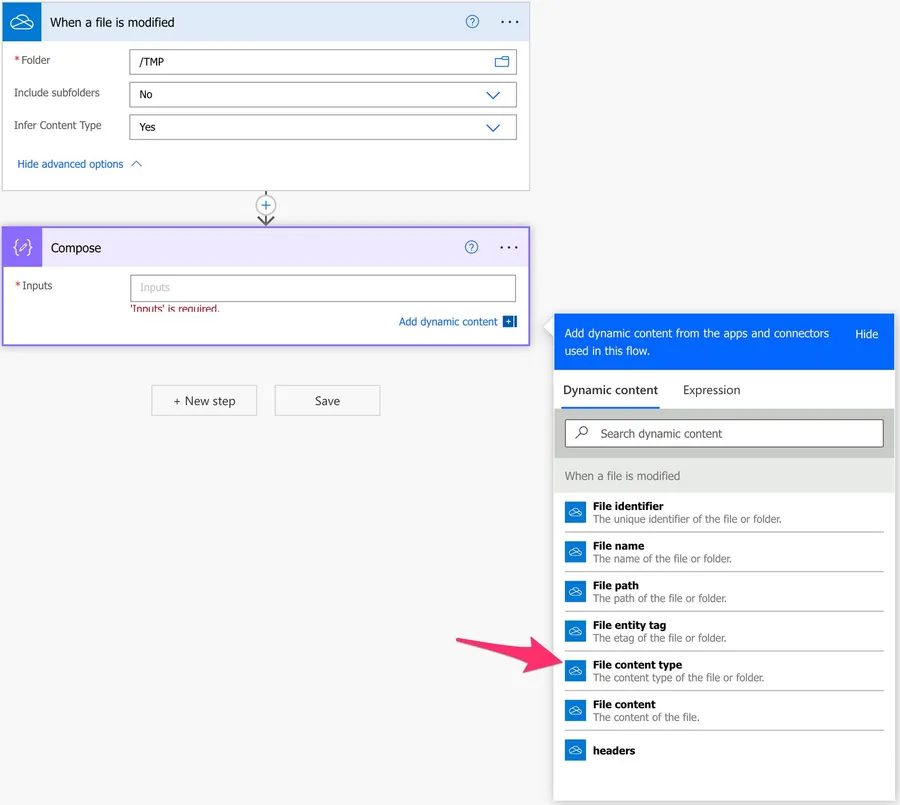Open help for the file modified trigger
This screenshot has height=805, width=900.
point(472,21)
